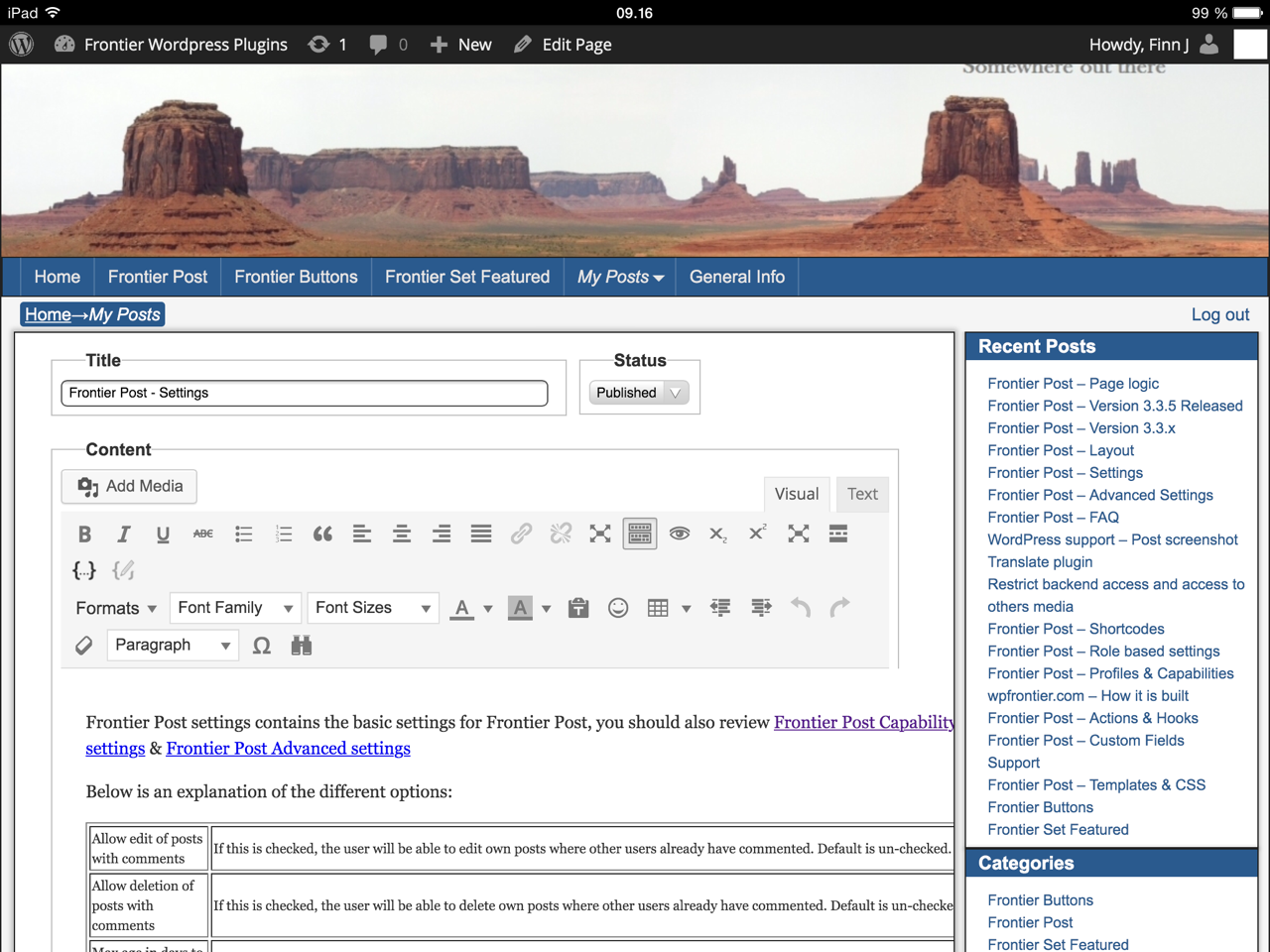Open the Log out link
The width and height of the screenshot is (1270, 952).
tap(1220, 314)
